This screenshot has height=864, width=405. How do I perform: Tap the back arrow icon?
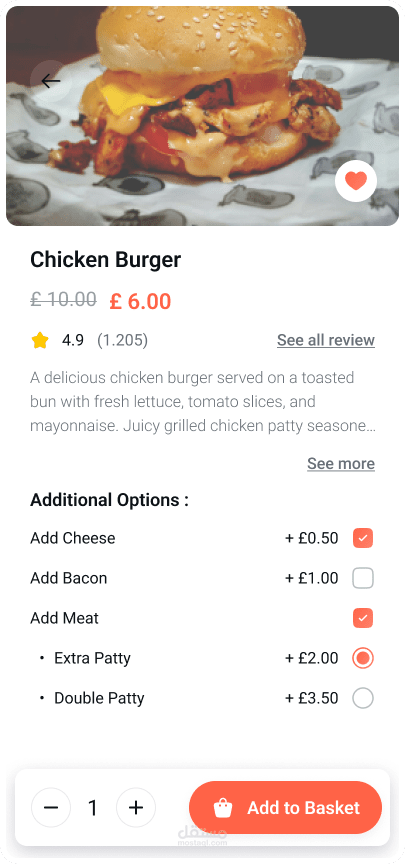pyautogui.click(x=51, y=81)
